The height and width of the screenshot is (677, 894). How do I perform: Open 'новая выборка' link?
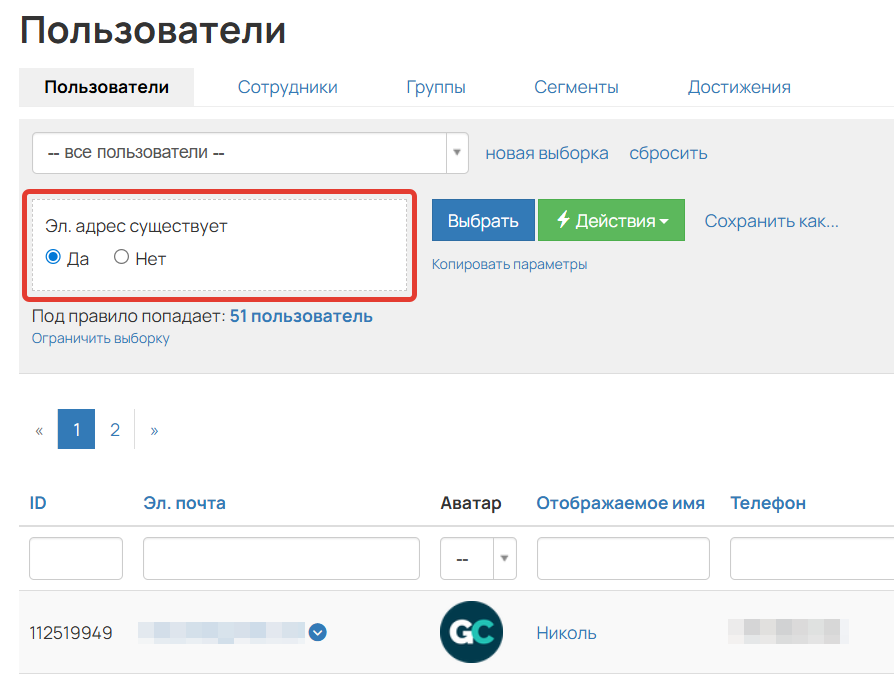click(x=546, y=153)
